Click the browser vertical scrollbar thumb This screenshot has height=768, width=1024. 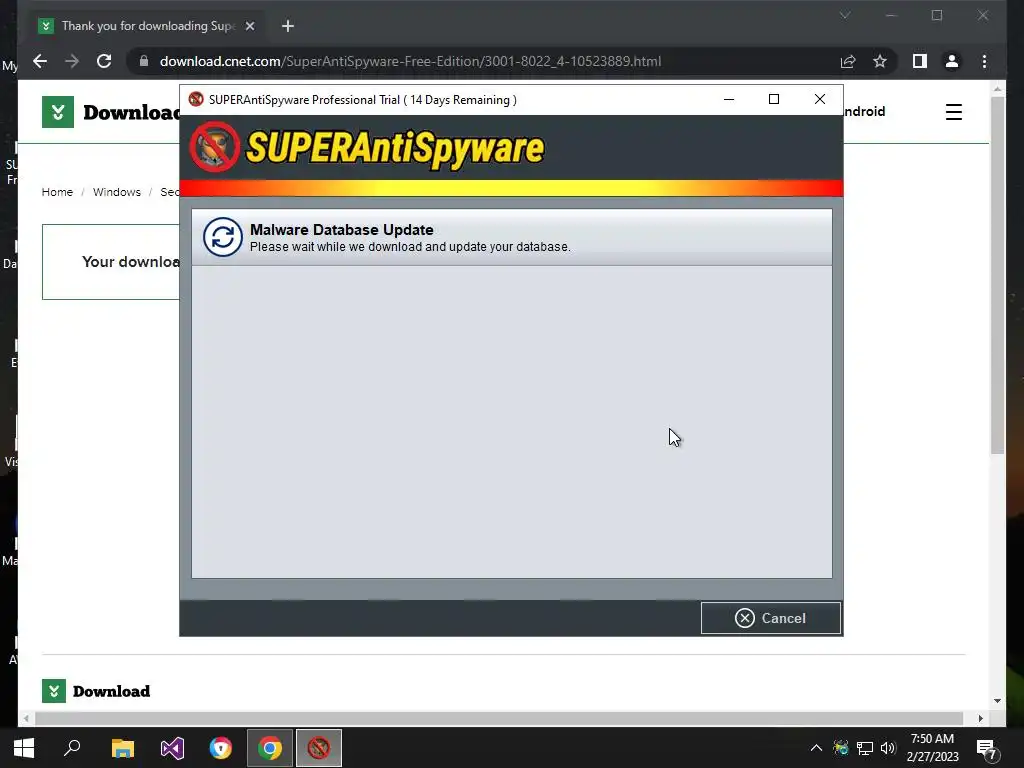point(997,274)
